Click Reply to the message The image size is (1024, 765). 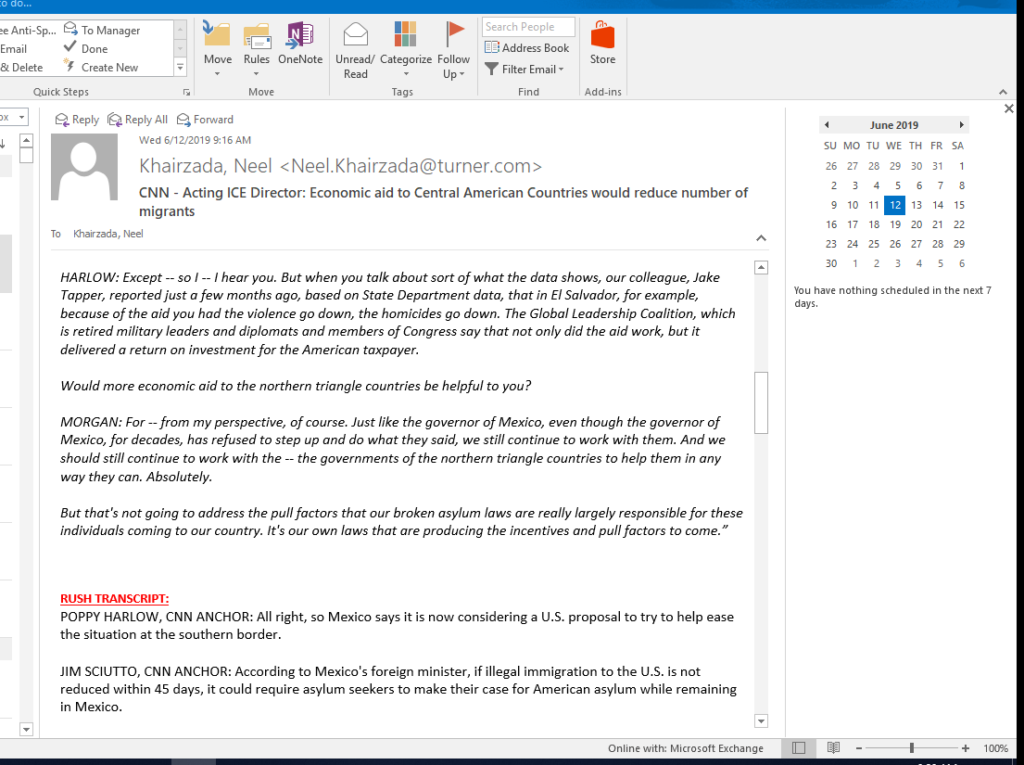(x=77, y=120)
